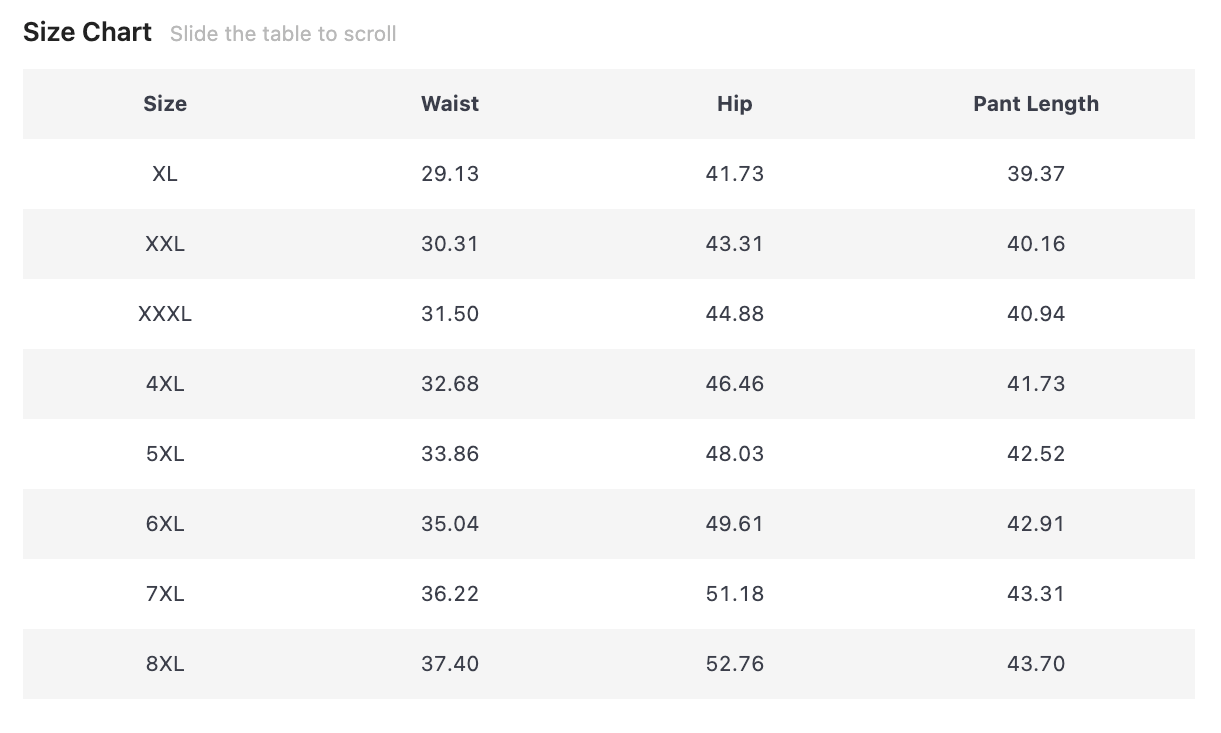Select the XL size cell
The height and width of the screenshot is (733, 1221).
tap(165, 174)
